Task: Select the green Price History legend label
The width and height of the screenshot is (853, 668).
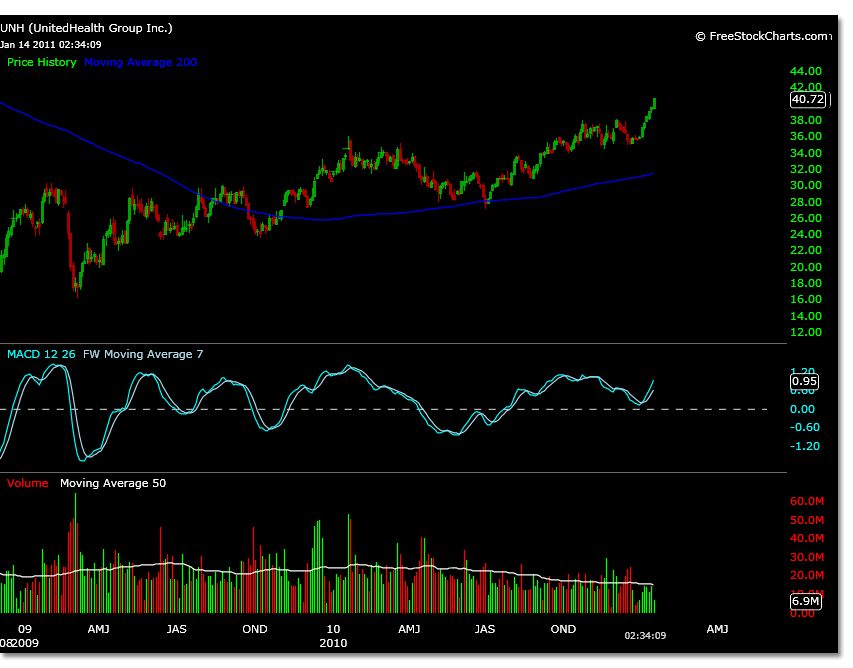Action: (41, 62)
